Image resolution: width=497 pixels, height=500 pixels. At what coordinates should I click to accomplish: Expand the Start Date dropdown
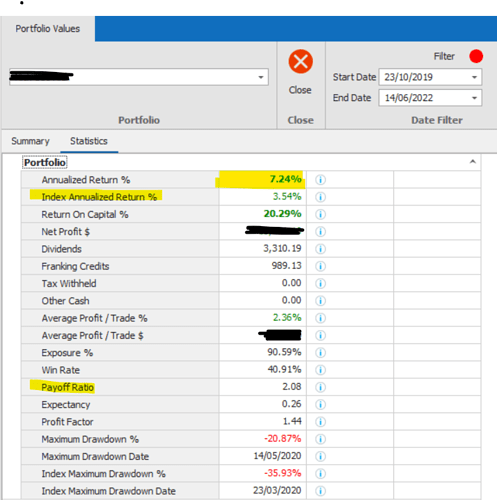[474, 77]
